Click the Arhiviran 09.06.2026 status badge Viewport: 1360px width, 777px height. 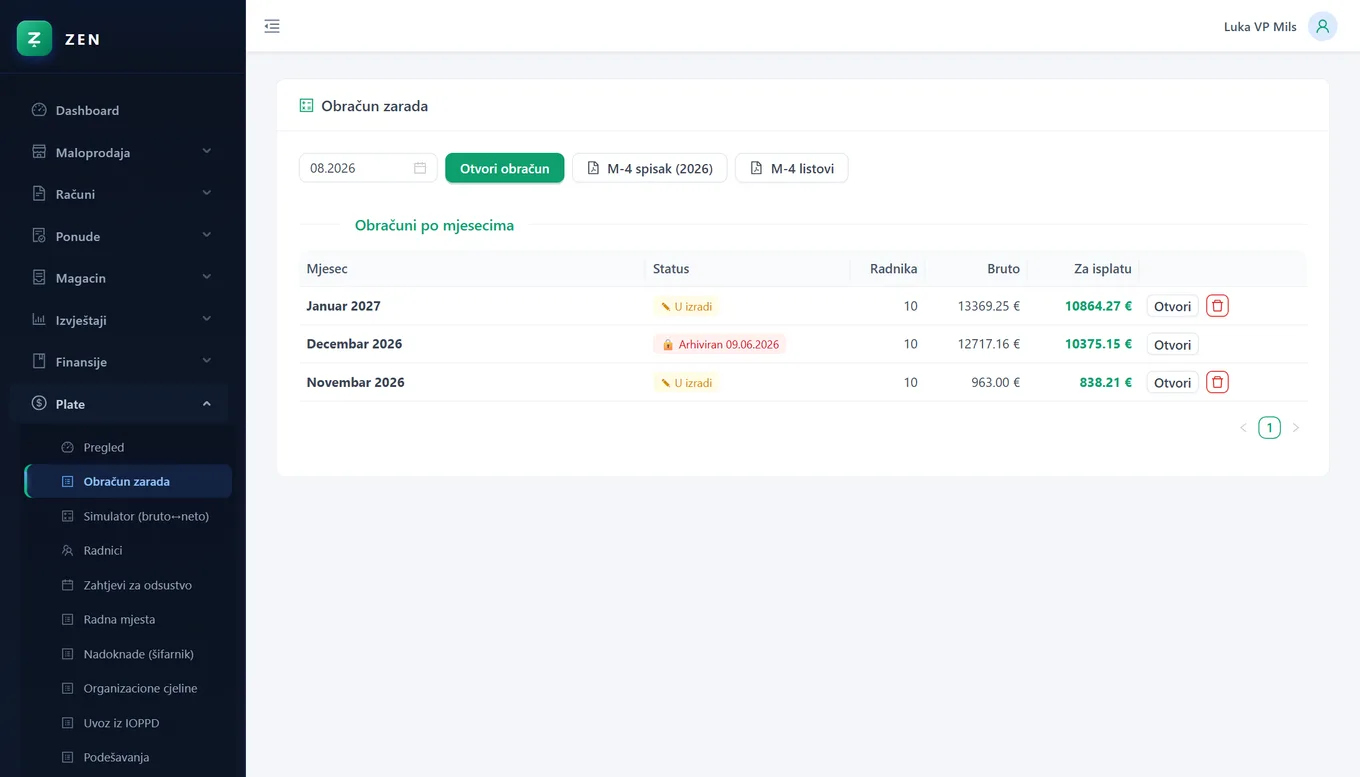coord(720,344)
